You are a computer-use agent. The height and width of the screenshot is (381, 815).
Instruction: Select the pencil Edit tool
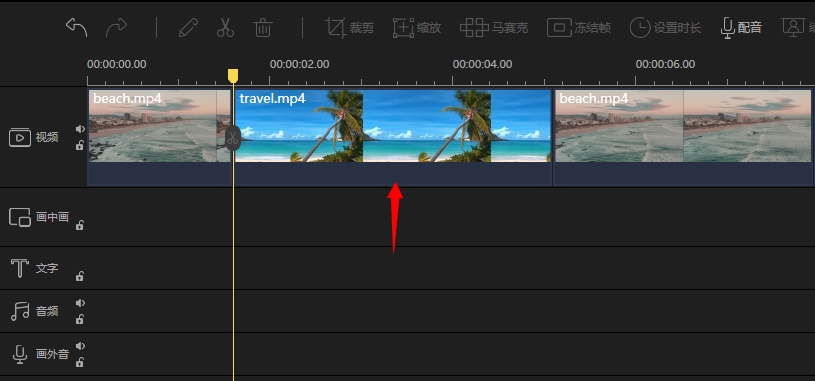188,28
